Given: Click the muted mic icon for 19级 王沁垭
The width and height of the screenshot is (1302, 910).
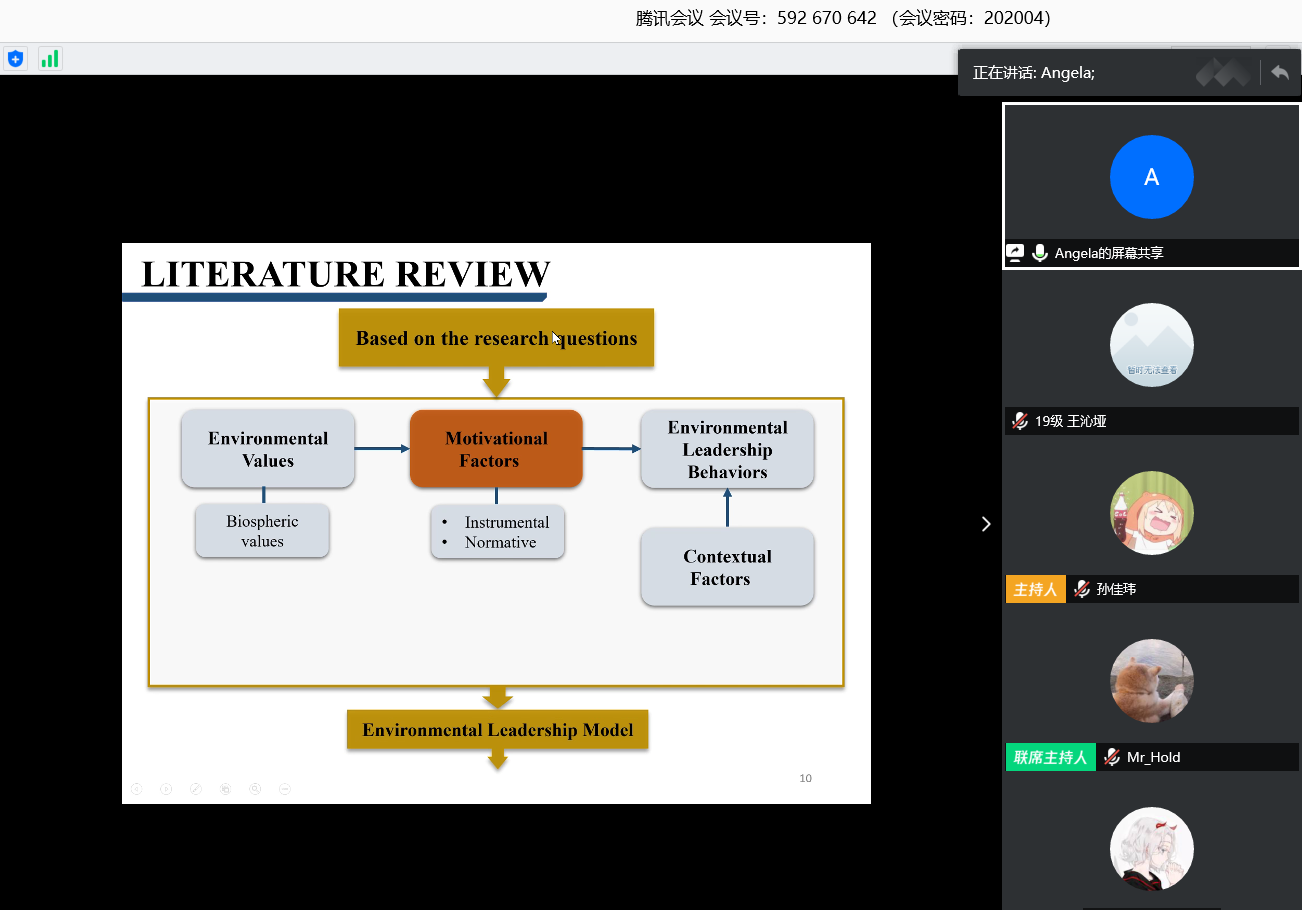Looking at the screenshot, I should pyautogui.click(x=1020, y=421).
